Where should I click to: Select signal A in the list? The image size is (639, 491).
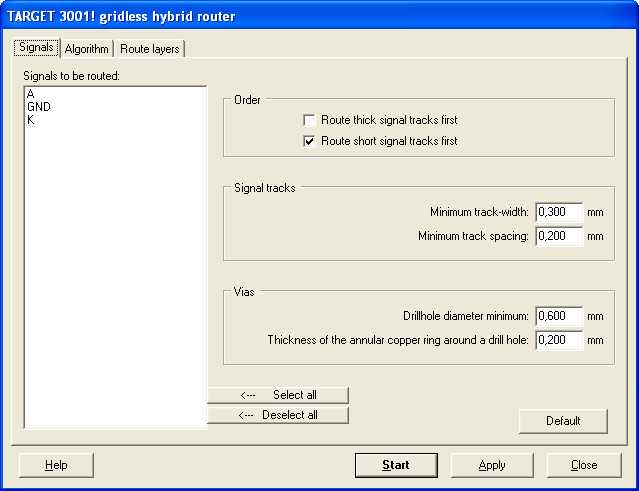[31, 94]
